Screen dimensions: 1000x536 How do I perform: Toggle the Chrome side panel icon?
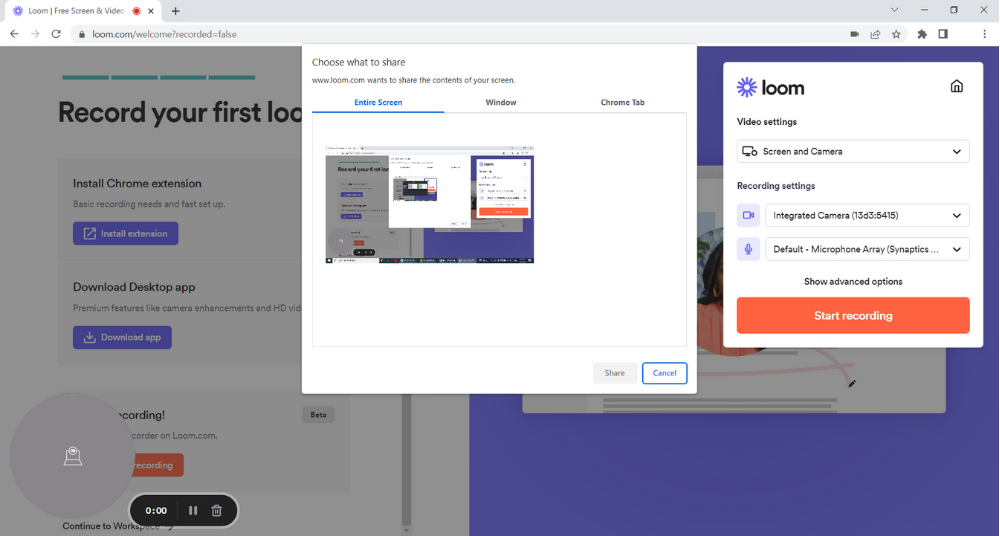943,34
